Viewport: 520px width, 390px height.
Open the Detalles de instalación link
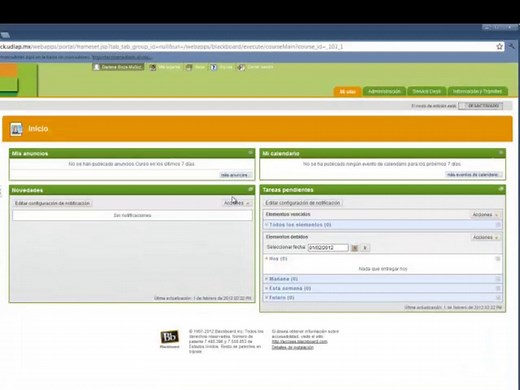point(292,347)
